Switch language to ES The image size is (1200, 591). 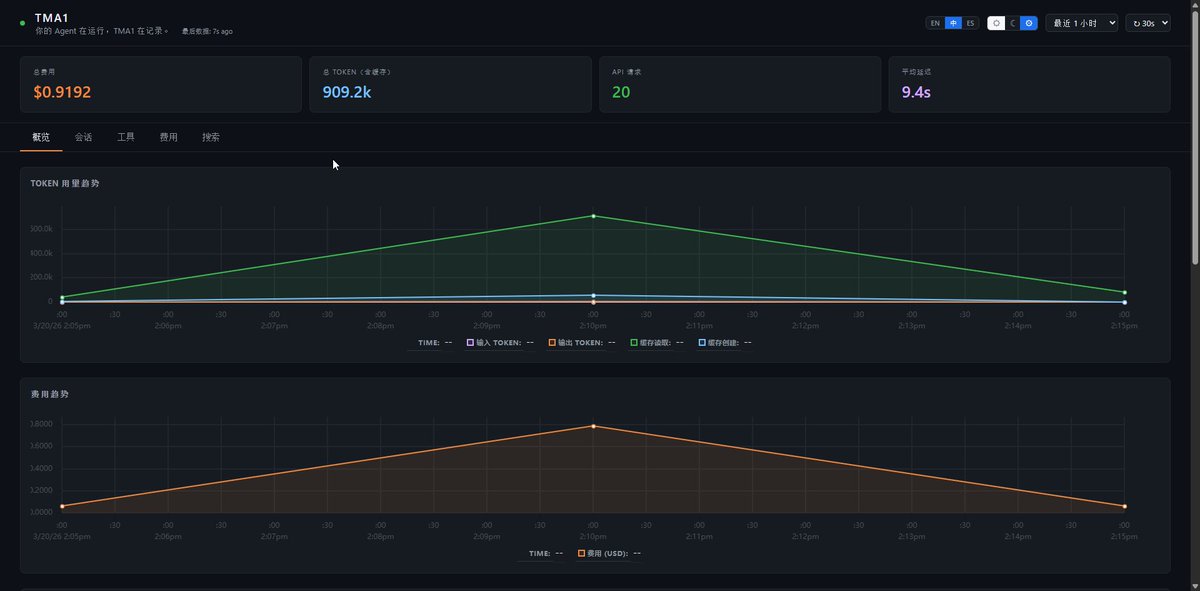tap(970, 23)
